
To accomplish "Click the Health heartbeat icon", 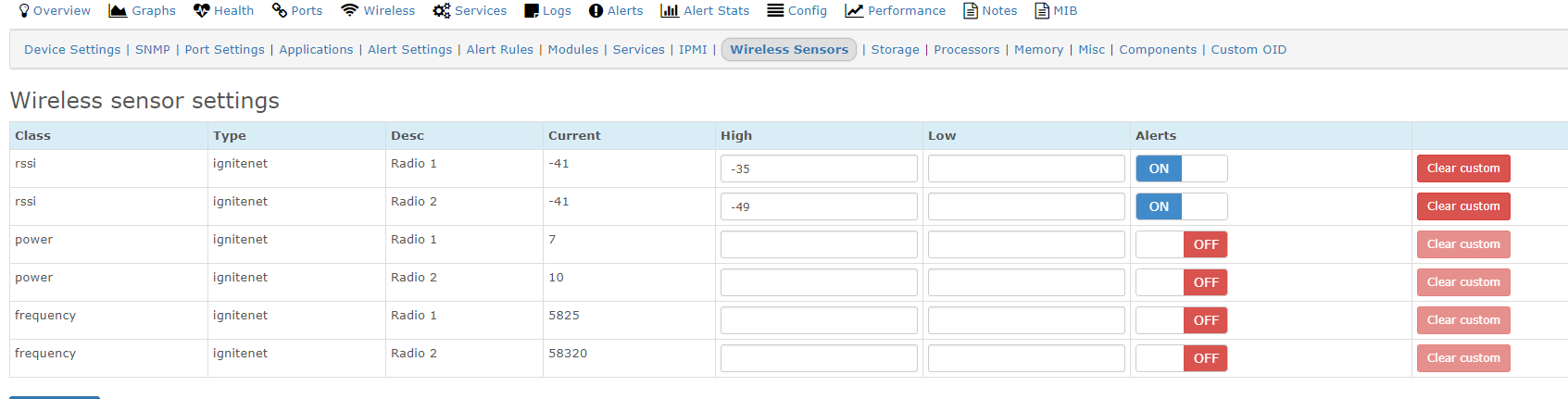I will click(201, 11).
